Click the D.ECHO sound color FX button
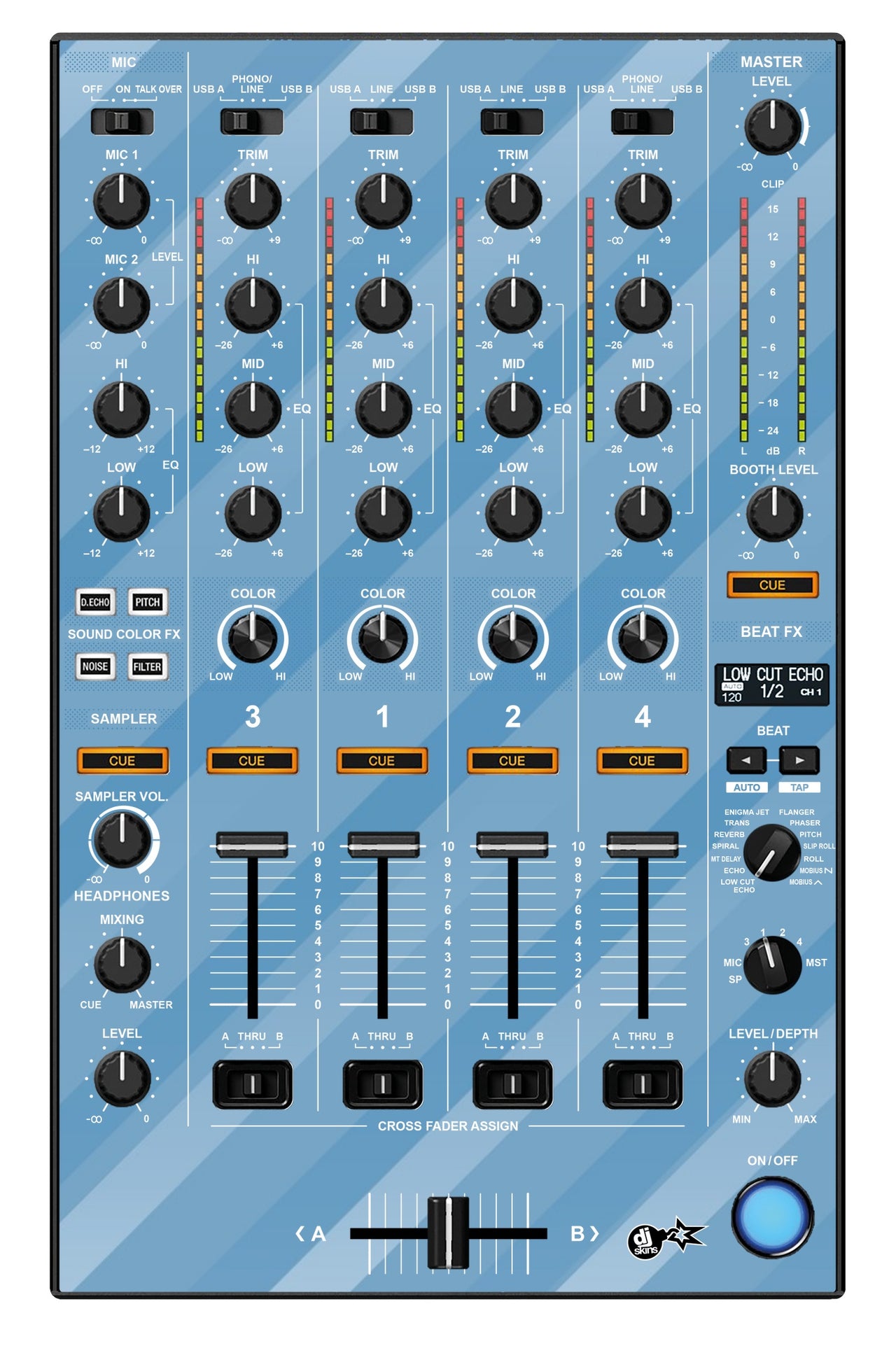896x1346 pixels. [x=95, y=602]
